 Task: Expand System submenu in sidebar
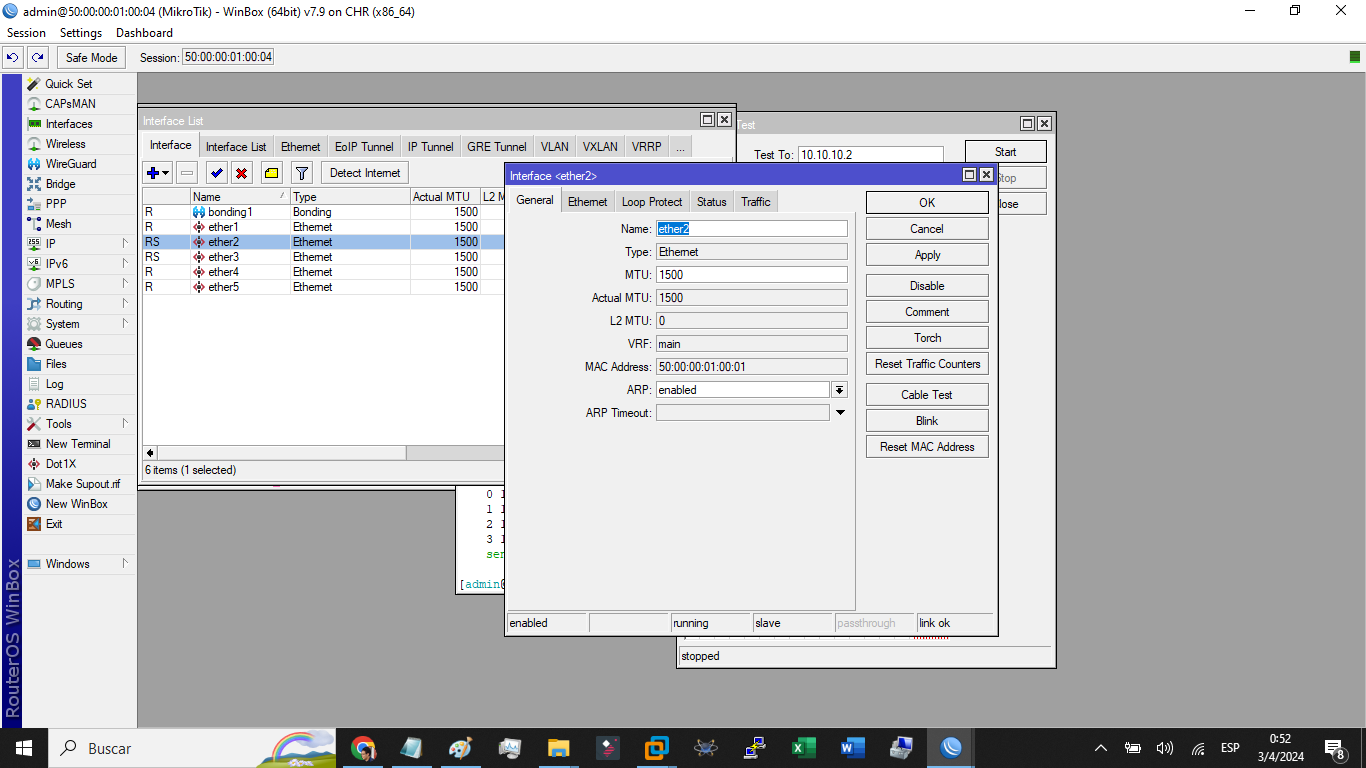(125, 324)
